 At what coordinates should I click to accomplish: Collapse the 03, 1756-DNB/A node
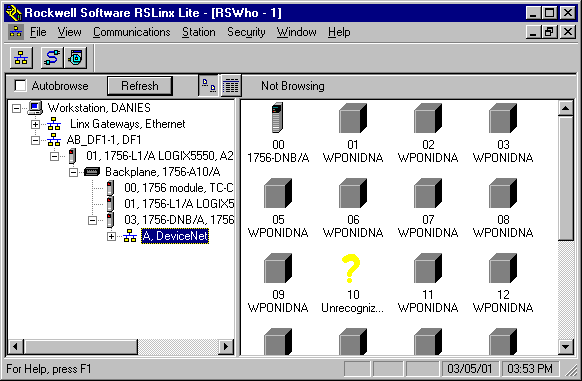92,221
